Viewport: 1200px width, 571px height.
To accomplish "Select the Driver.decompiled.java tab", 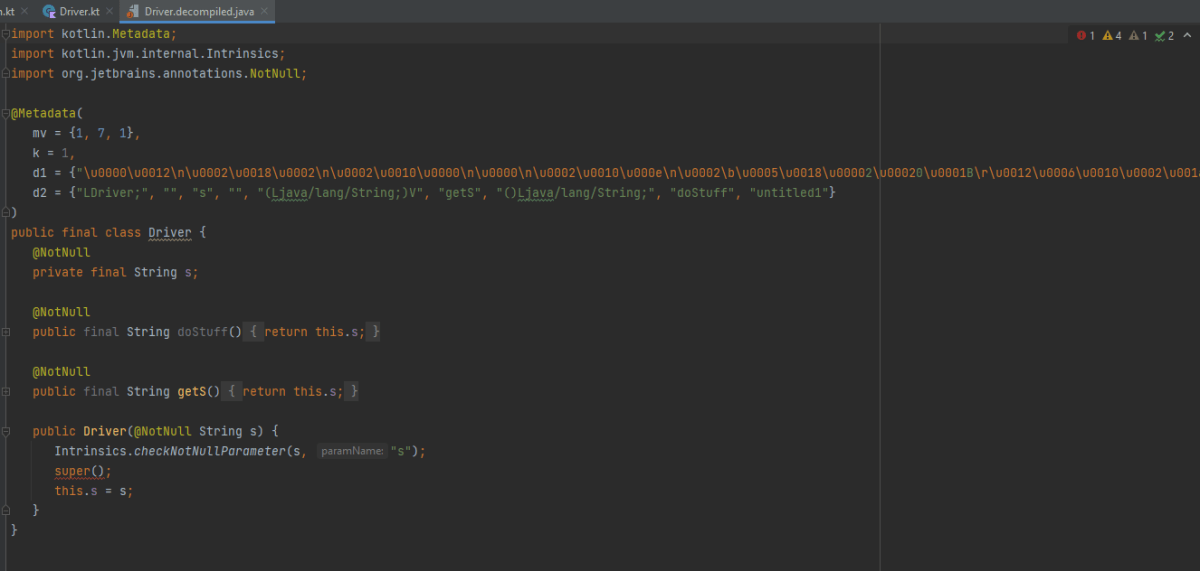I will click(x=197, y=11).
